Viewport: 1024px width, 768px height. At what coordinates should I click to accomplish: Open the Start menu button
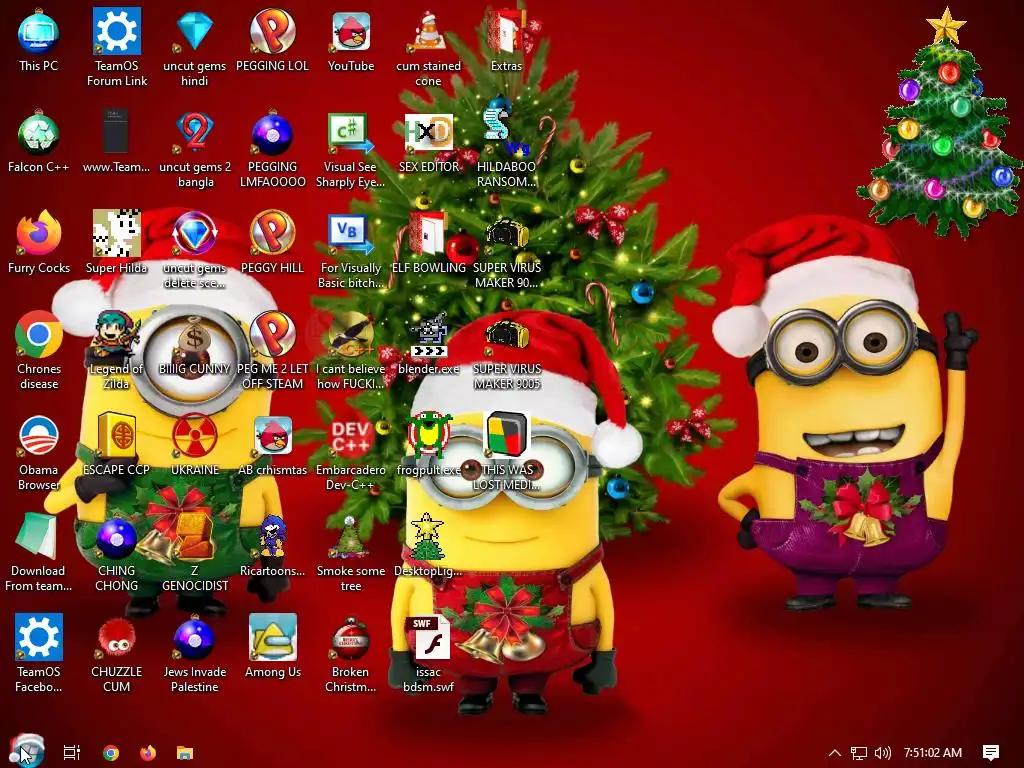click(26, 752)
